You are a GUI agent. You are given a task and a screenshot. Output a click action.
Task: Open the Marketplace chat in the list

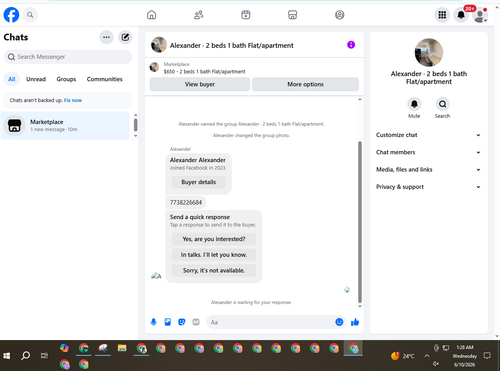pyautogui.click(x=65, y=126)
